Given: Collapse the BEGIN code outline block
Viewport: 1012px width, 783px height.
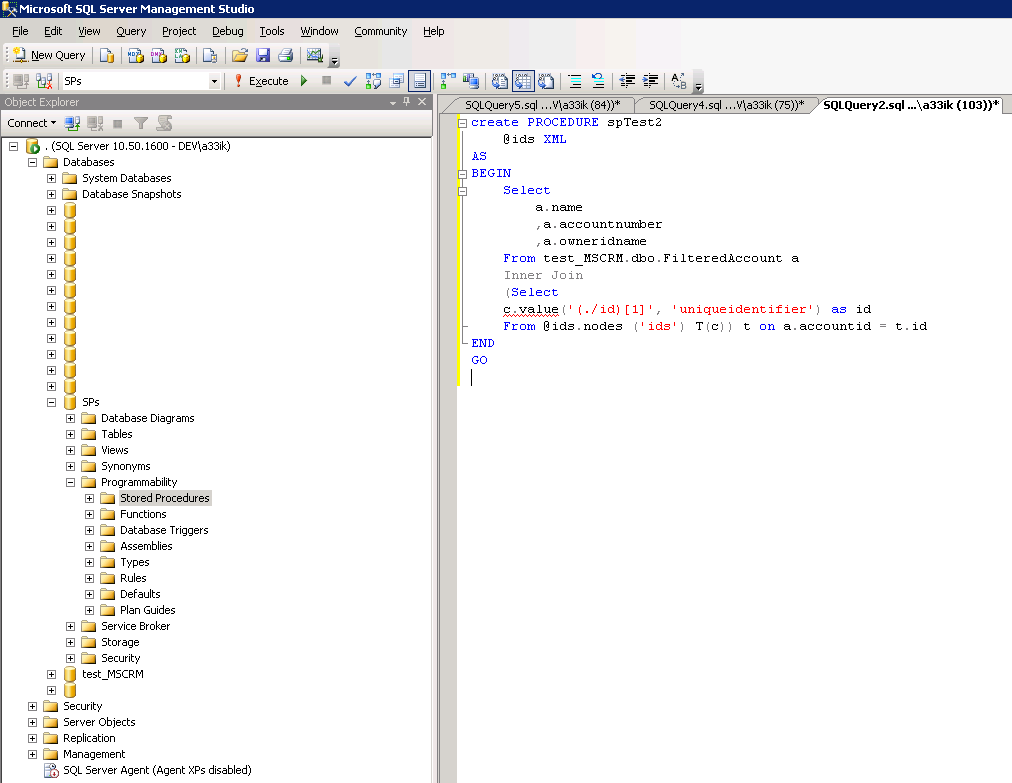Looking at the screenshot, I should 463,174.
